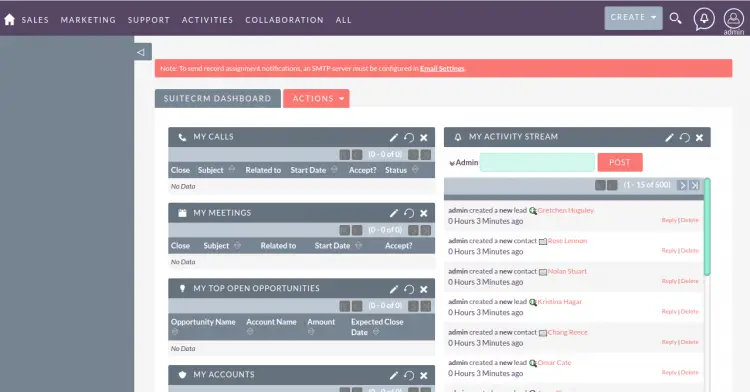Go to the home icon in navbar
Viewport: 750px width, 392px height.
tap(9, 19)
